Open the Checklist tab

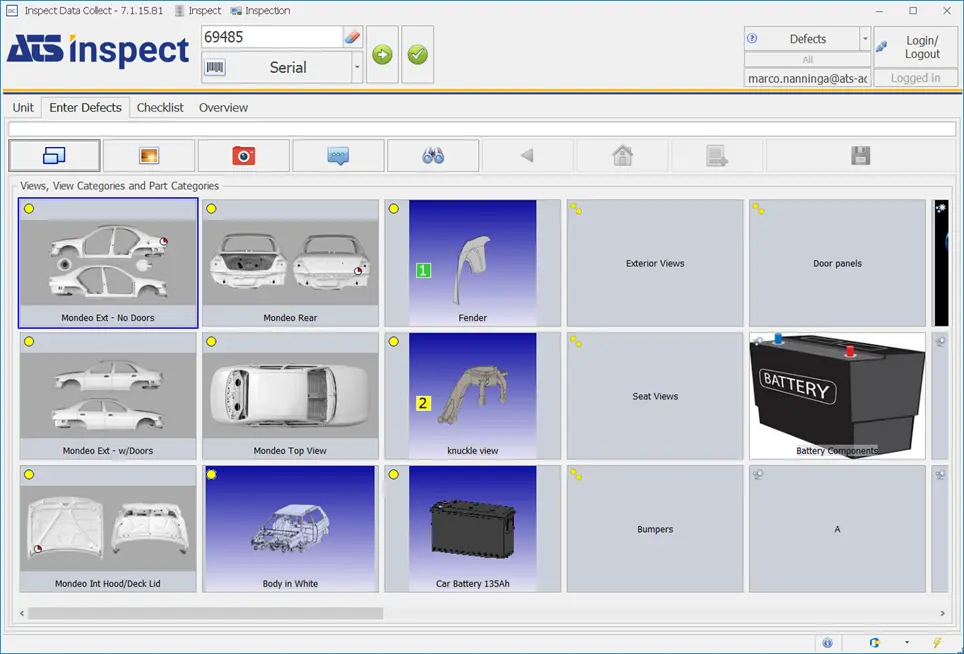(x=160, y=108)
